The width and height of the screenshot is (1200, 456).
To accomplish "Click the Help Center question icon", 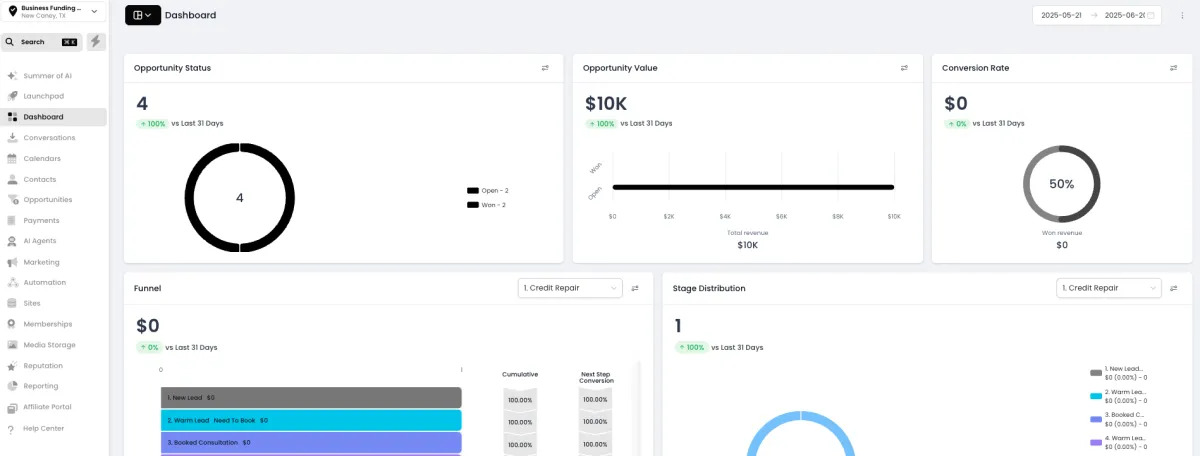I will 12,428.
